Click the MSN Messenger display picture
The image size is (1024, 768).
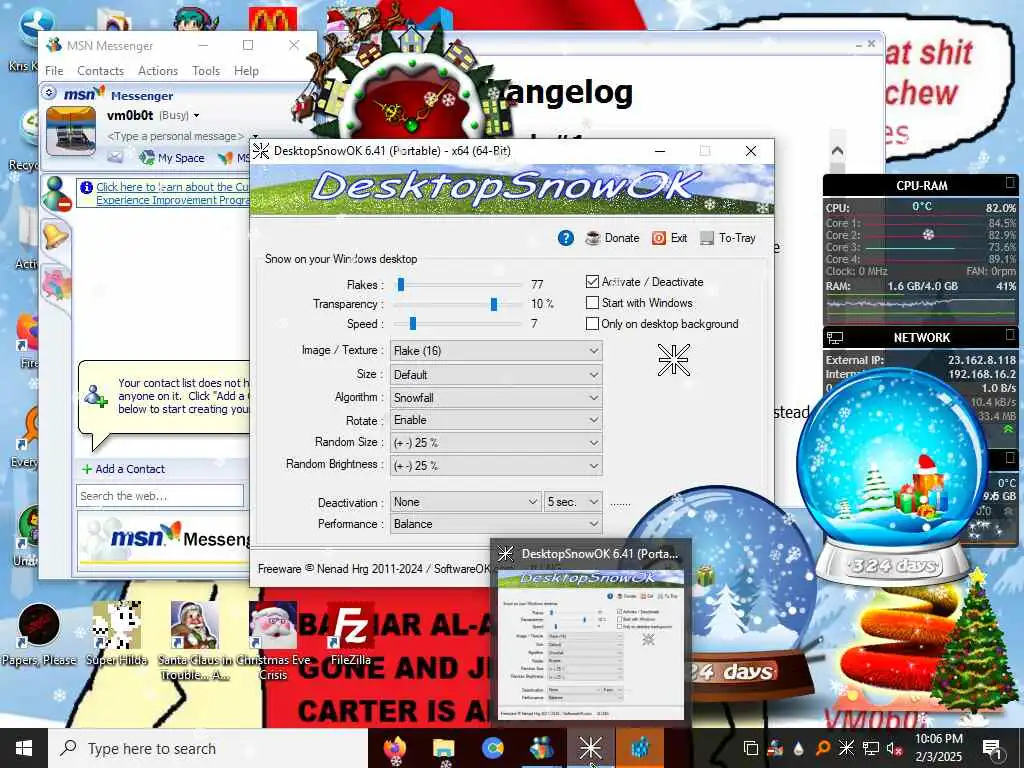pos(71,131)
